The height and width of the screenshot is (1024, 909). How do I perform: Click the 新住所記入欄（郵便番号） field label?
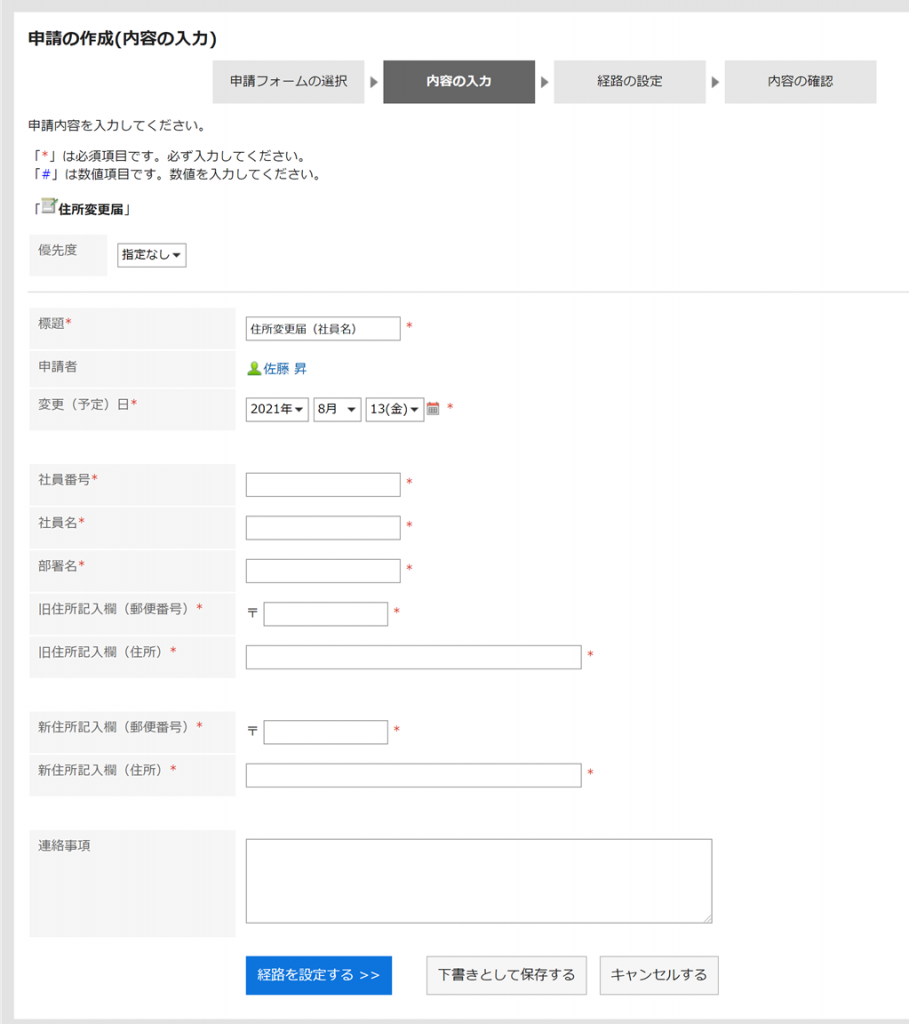pos(120,727)
